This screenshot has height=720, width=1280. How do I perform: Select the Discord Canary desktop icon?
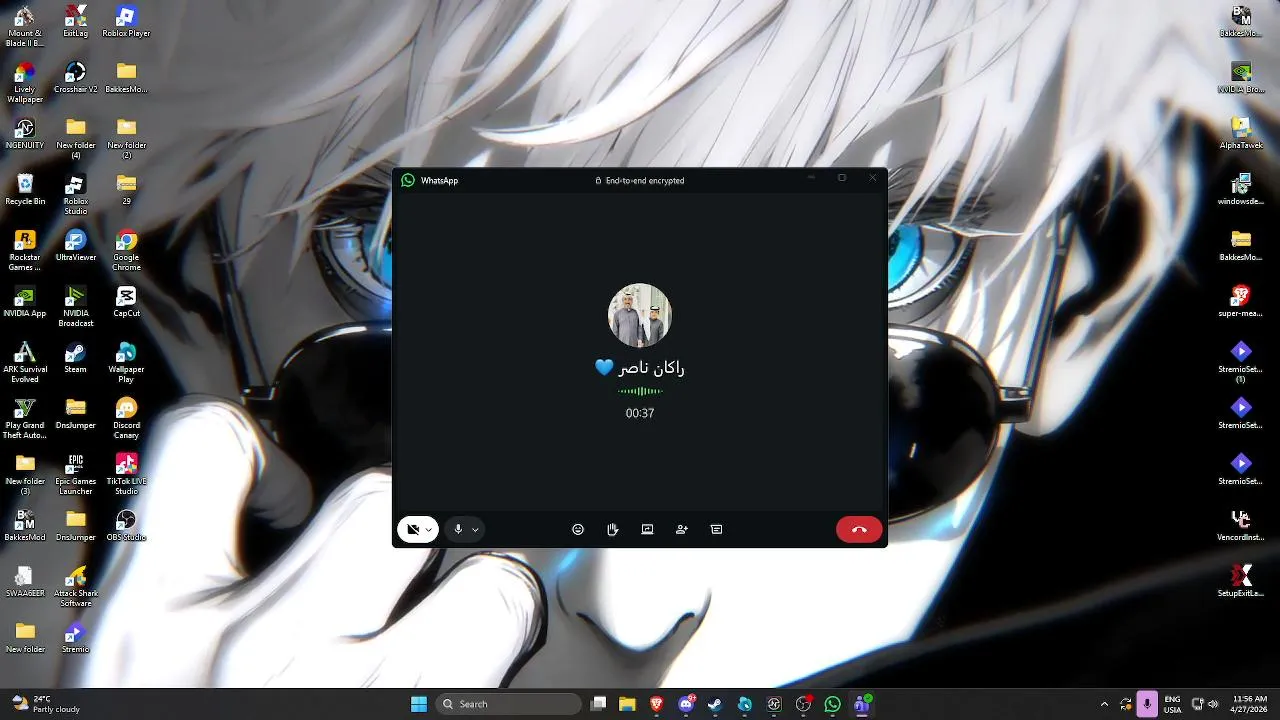coord(126,418)
